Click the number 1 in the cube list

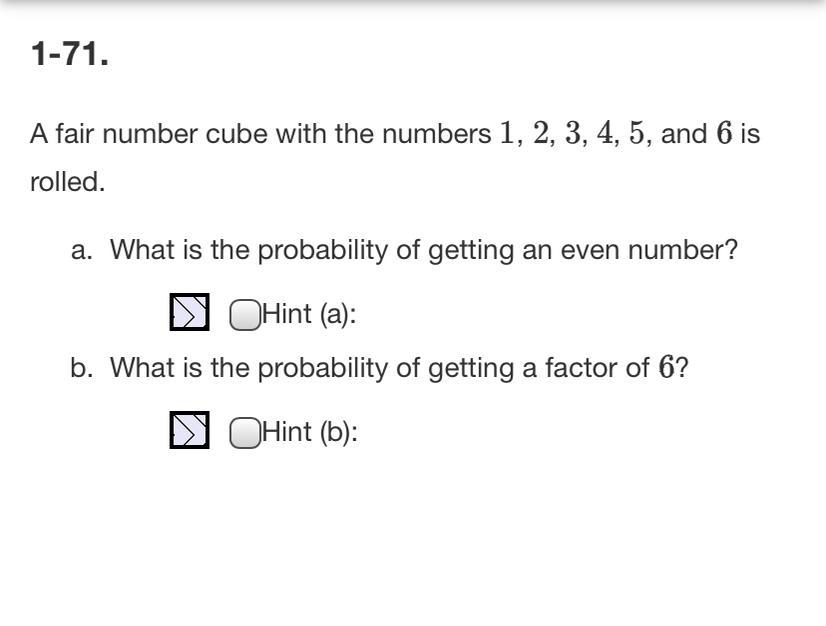click(507, 132)
